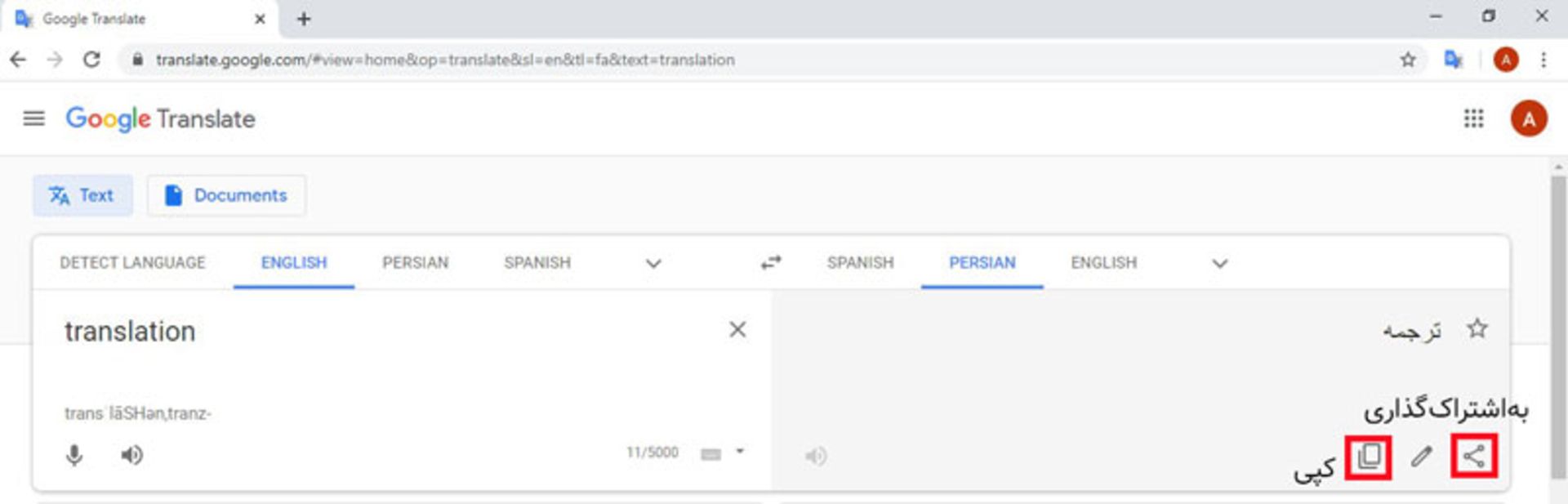Go back to the previous page

click(x=18, y=60)
